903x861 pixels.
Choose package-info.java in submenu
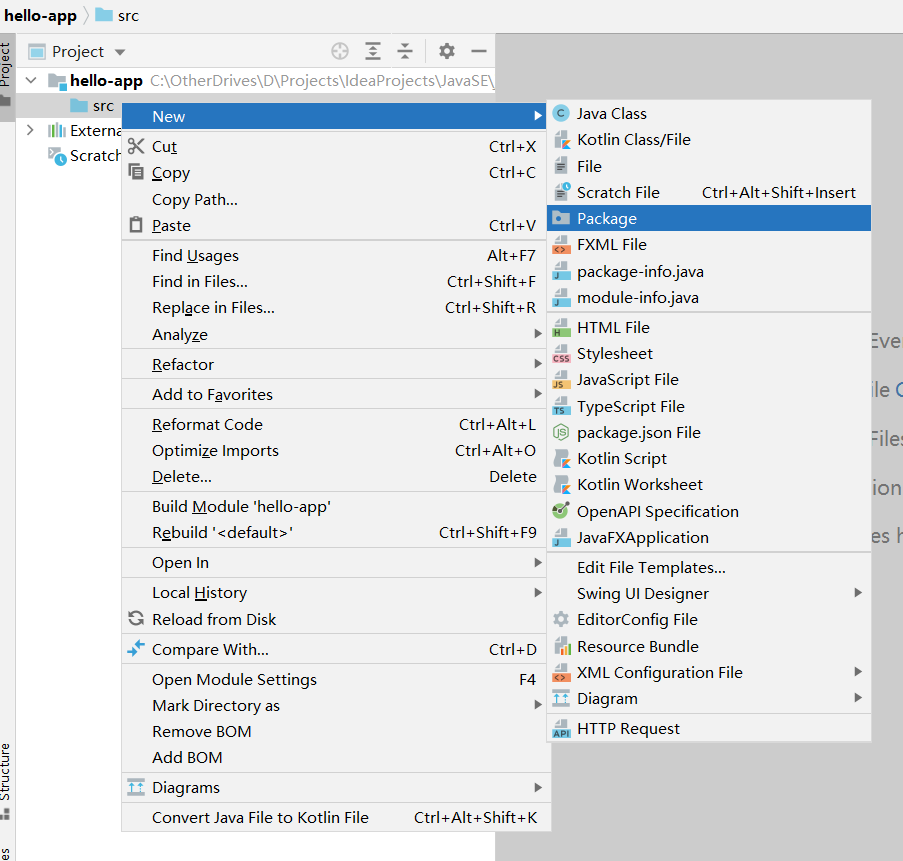(x=709, y=271)
